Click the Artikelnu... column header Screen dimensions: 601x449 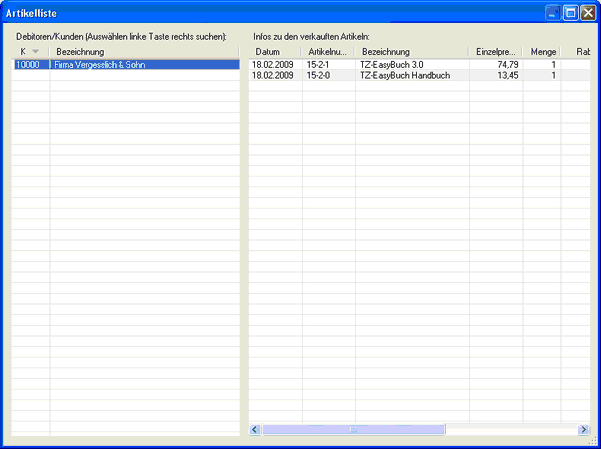[328, 52]
